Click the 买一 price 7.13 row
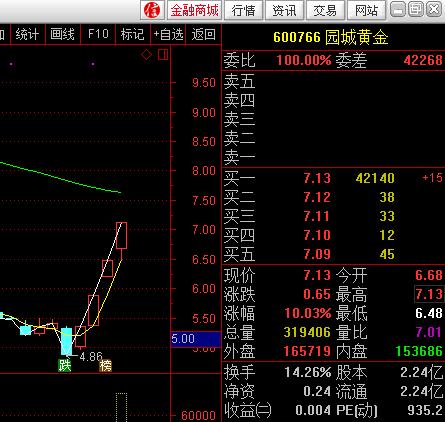Viewport: 445px width, 422px height. [333, 178]
